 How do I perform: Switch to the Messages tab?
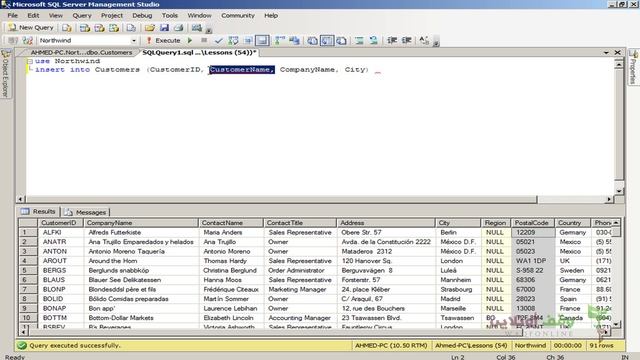[86, 212]
